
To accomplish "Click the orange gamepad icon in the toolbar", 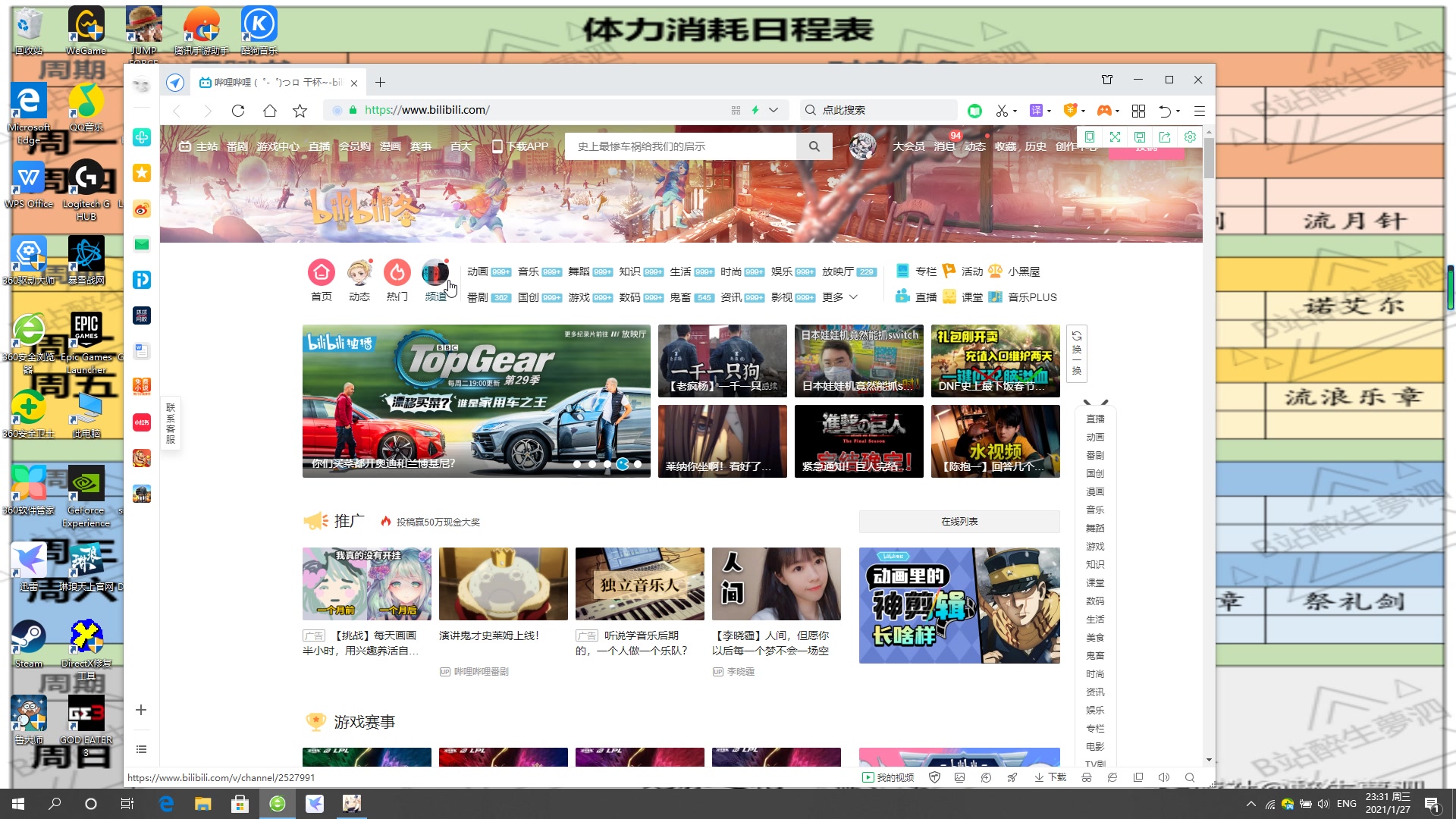I will click(1104, 111).
